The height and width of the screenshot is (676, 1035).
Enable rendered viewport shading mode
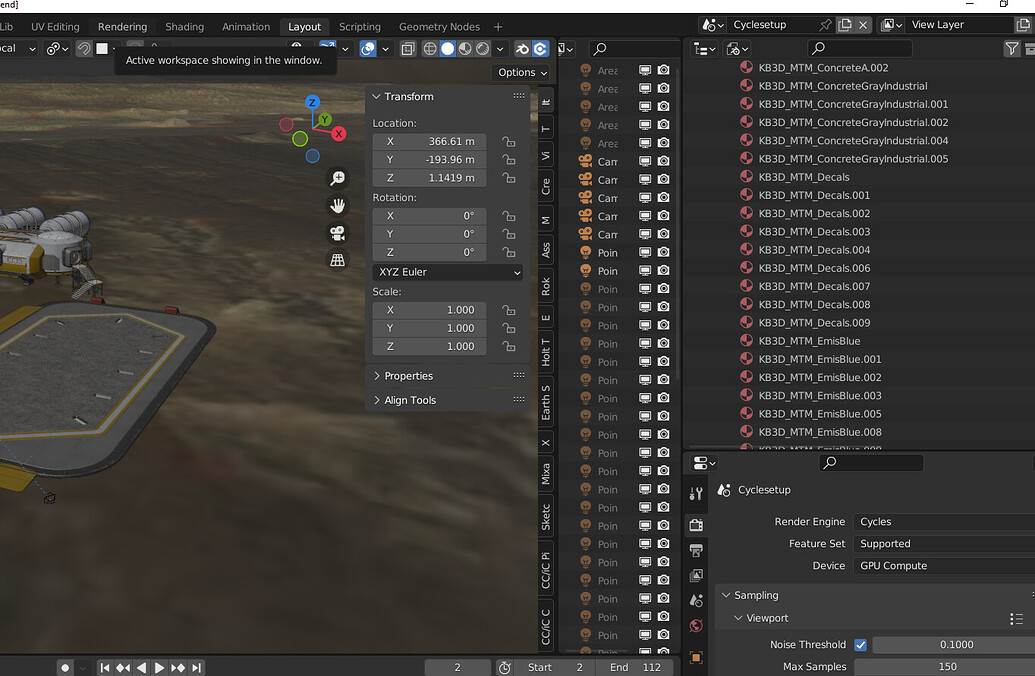[x=481, y=48]
